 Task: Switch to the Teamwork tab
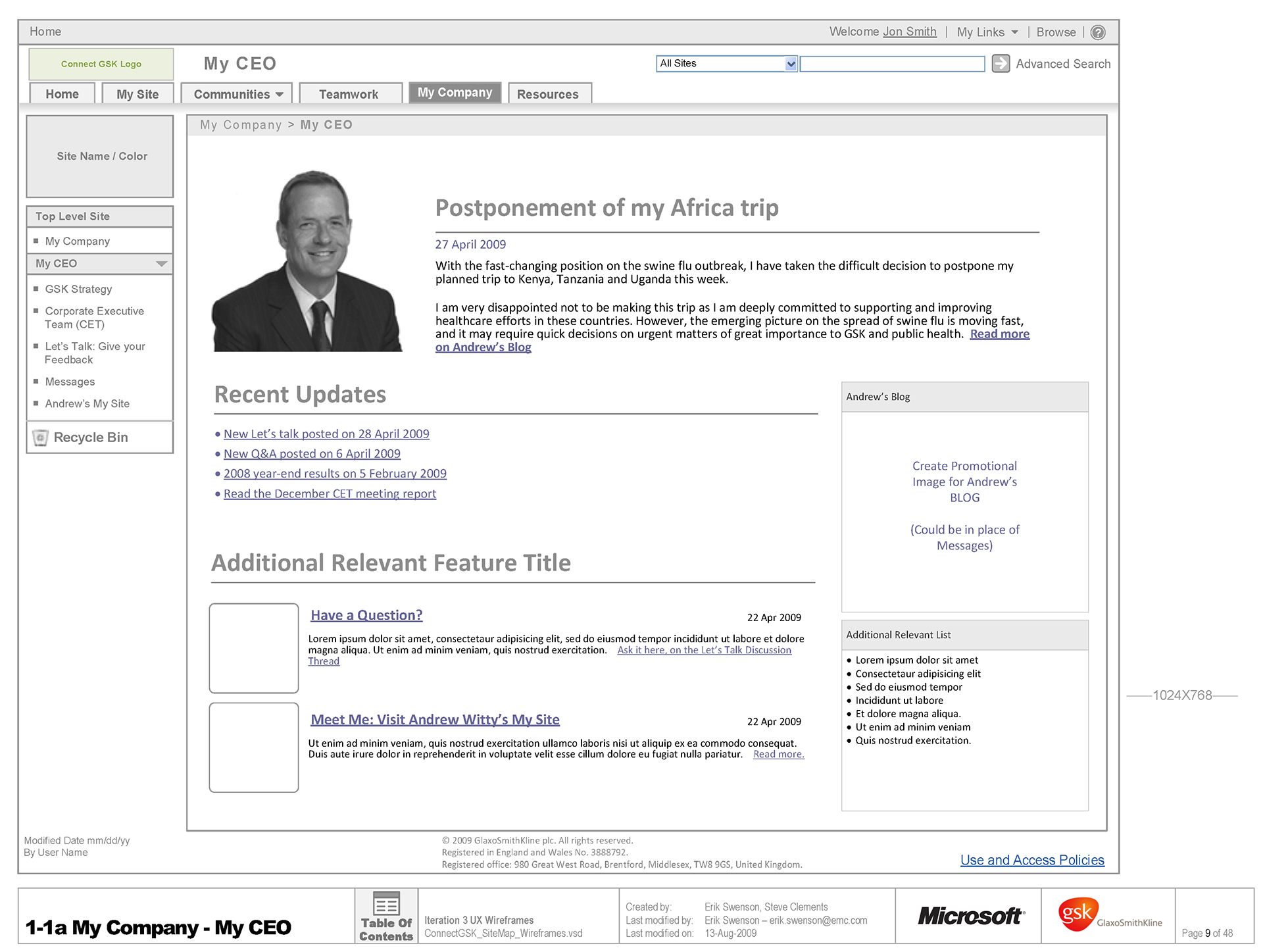349,94
